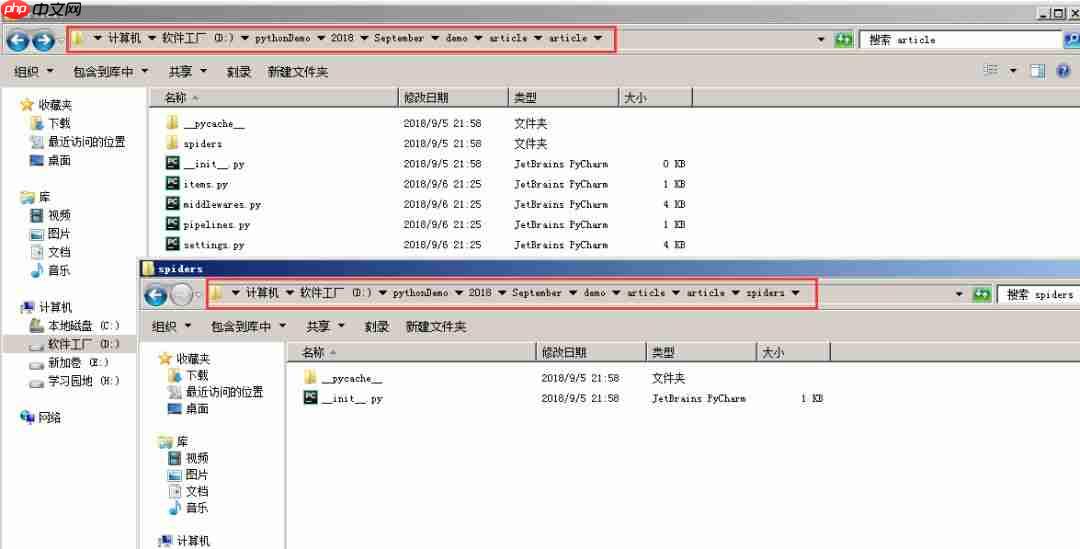Image resolution: width=1080 pixels, height=549 pixels.
Task: Sort by 名称 column in article window
Action: [x=273, y=98]
